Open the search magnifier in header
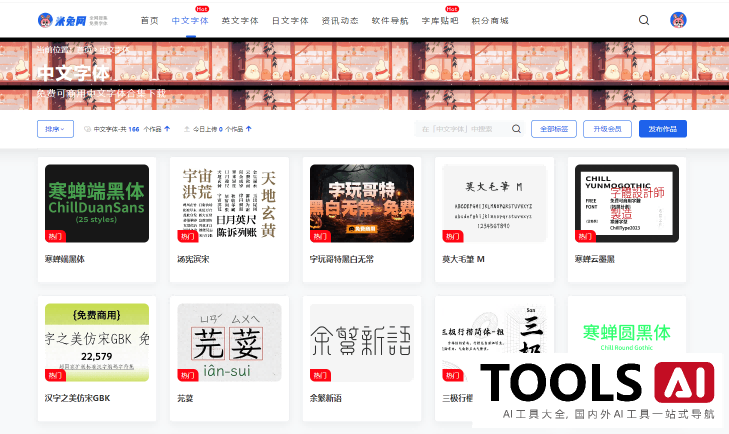This screenshot has height=434, width=729. point(644,20)
